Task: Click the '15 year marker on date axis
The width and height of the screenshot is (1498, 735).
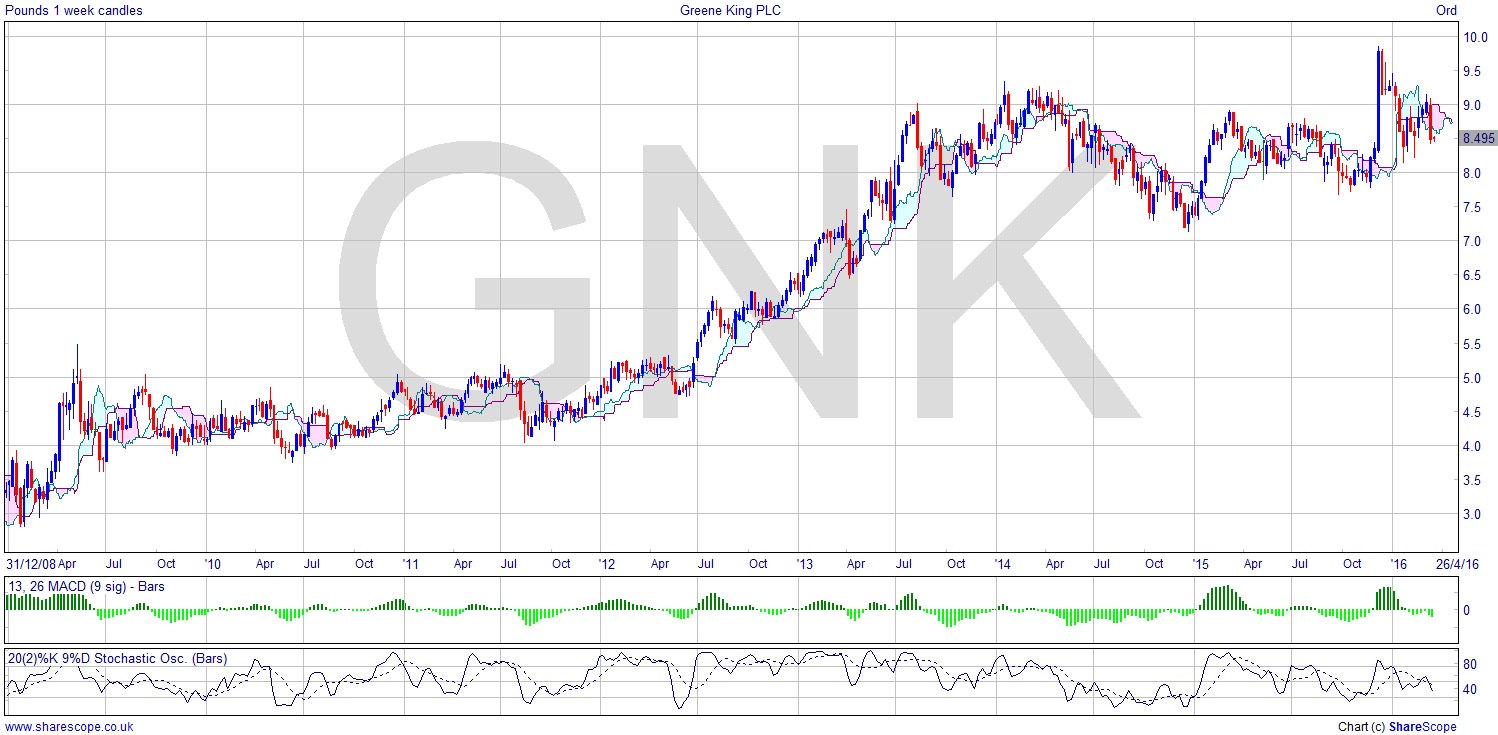Action: pos(1200,563)
